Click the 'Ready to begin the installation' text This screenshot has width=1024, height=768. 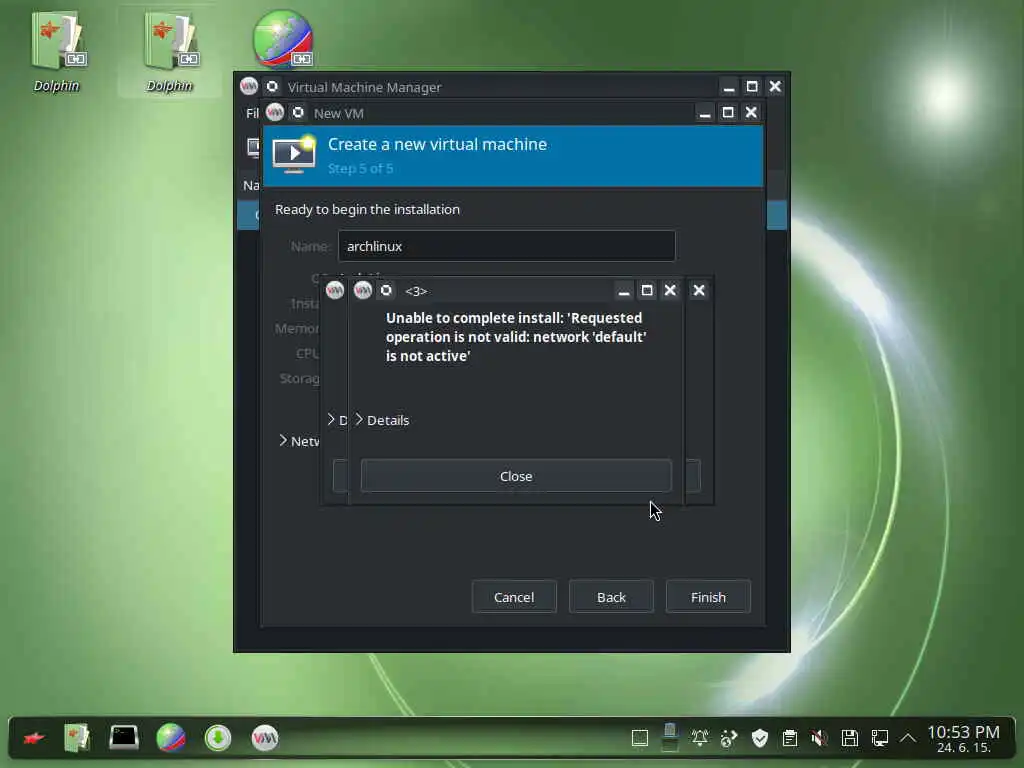[x=367, y=210]
